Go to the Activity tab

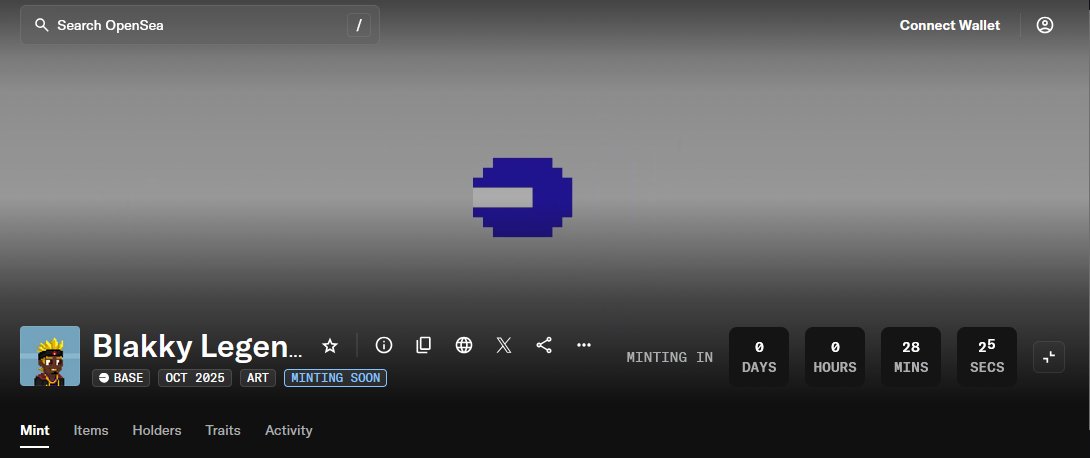pyautogui.click(x=288, y=430)
